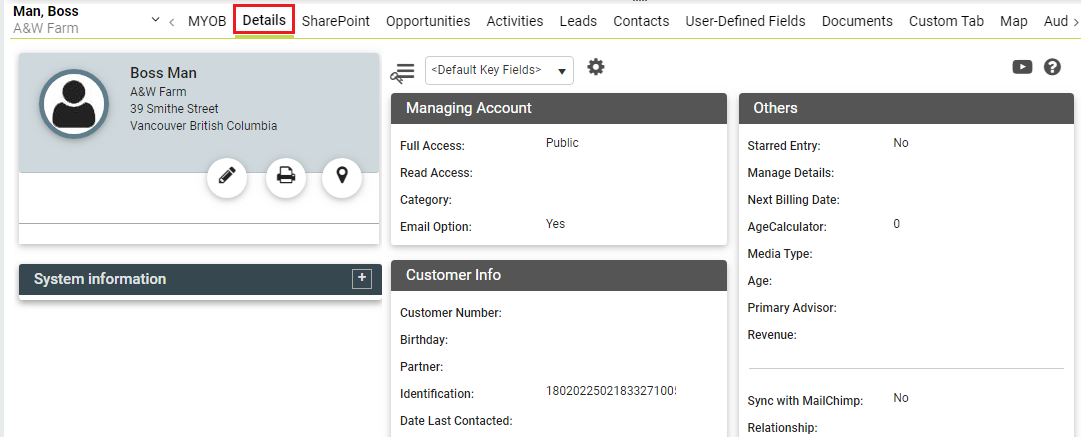This screenshot has width=1081, height=437.
Task: Click the question mark help icon
Action: 1052,67
